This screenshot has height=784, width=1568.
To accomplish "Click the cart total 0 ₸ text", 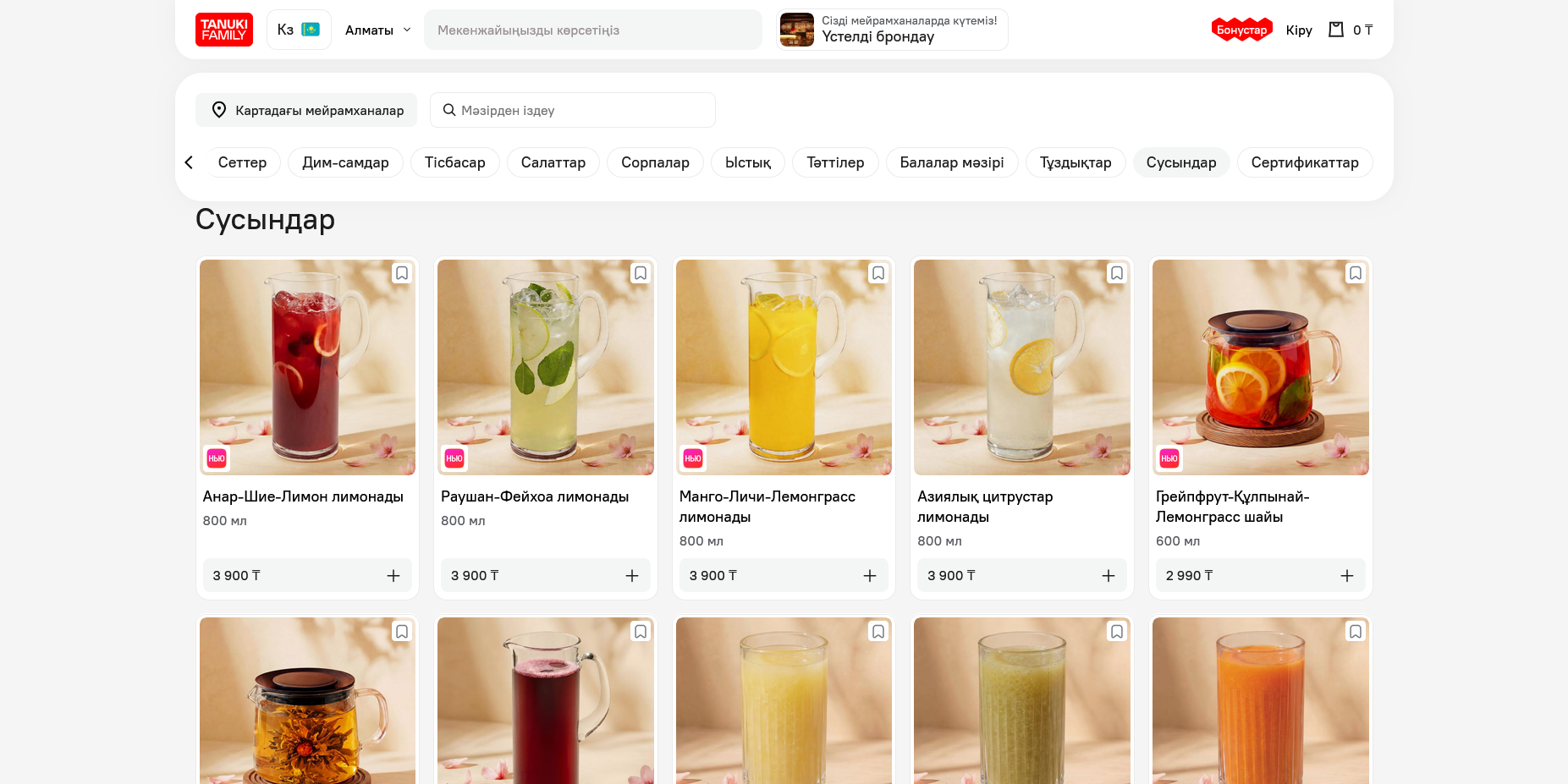I will [1363, 30].
